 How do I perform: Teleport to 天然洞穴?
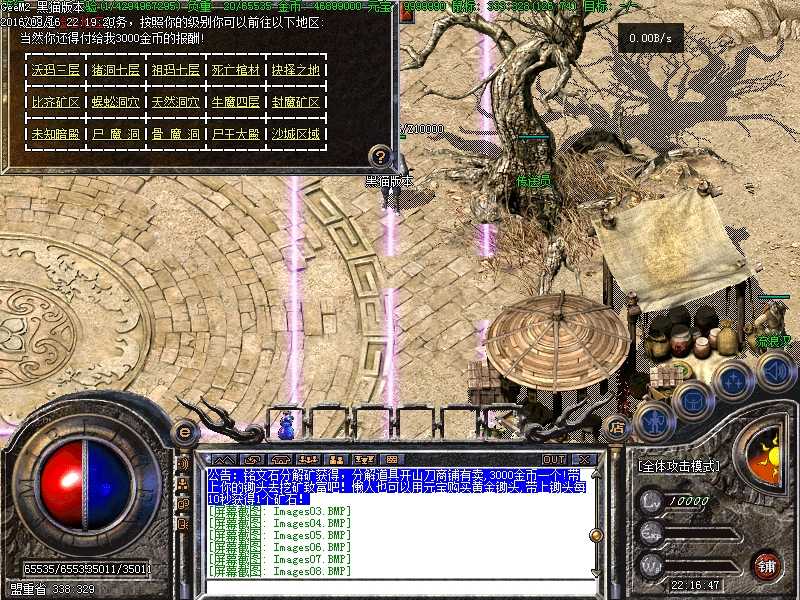(x=176, y=102)
